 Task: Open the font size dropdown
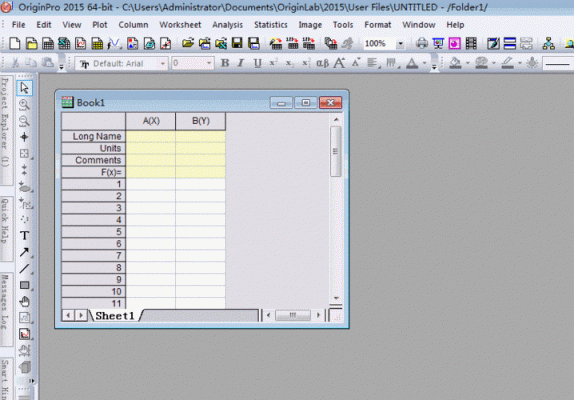[x=193, y=64]
